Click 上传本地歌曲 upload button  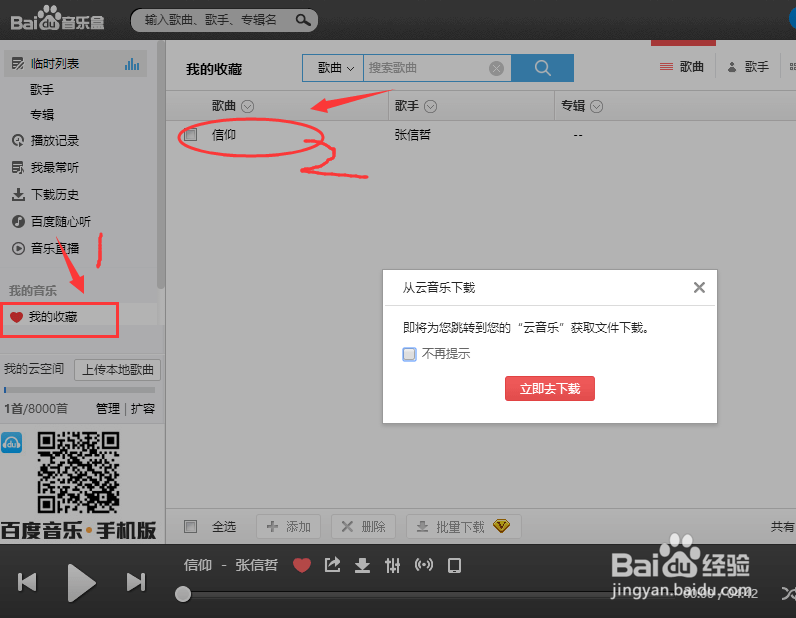point(117,370)
